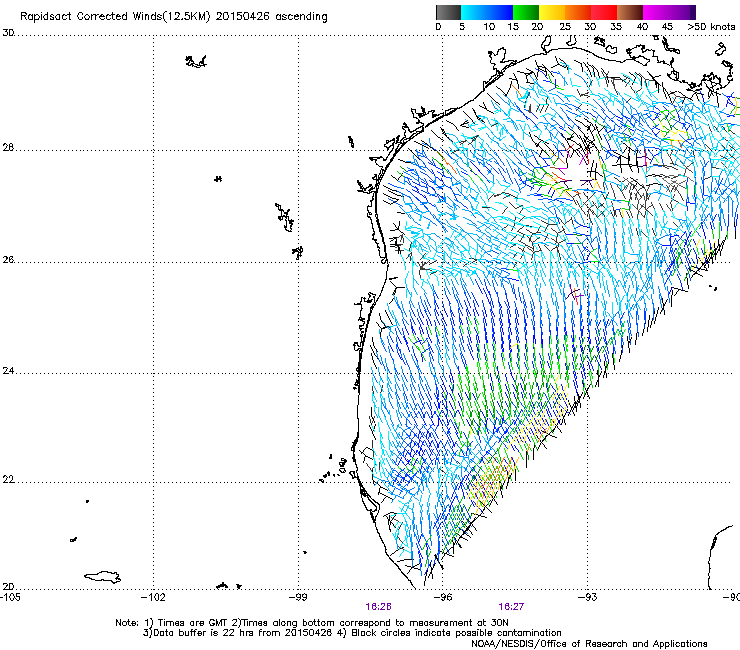Click the '30' latitude axis label
Image resolution: width=740 pixels, height=650 pixels.
[x=8, y=33]
